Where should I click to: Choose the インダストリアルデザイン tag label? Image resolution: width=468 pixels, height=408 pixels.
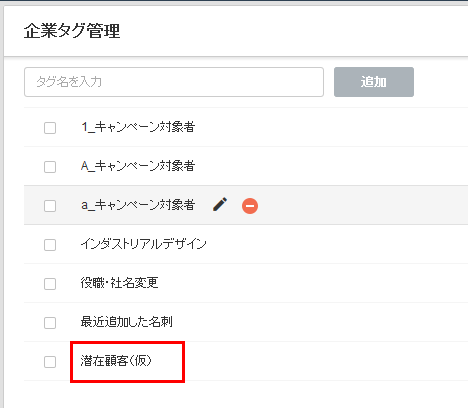(143, 244)
